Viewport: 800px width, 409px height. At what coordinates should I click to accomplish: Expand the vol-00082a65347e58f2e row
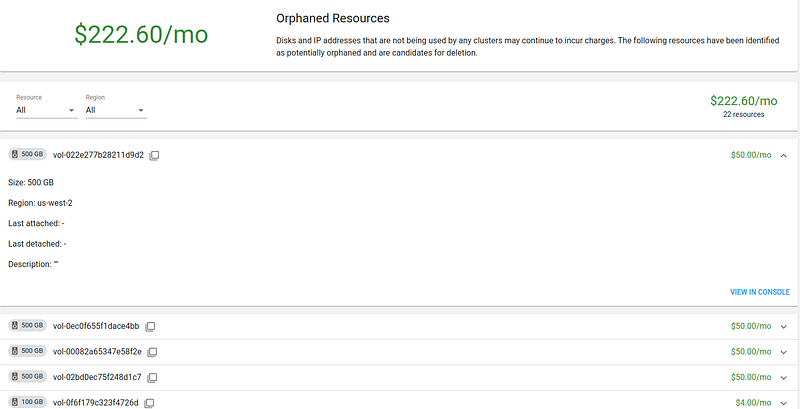[x=784, y=352]
